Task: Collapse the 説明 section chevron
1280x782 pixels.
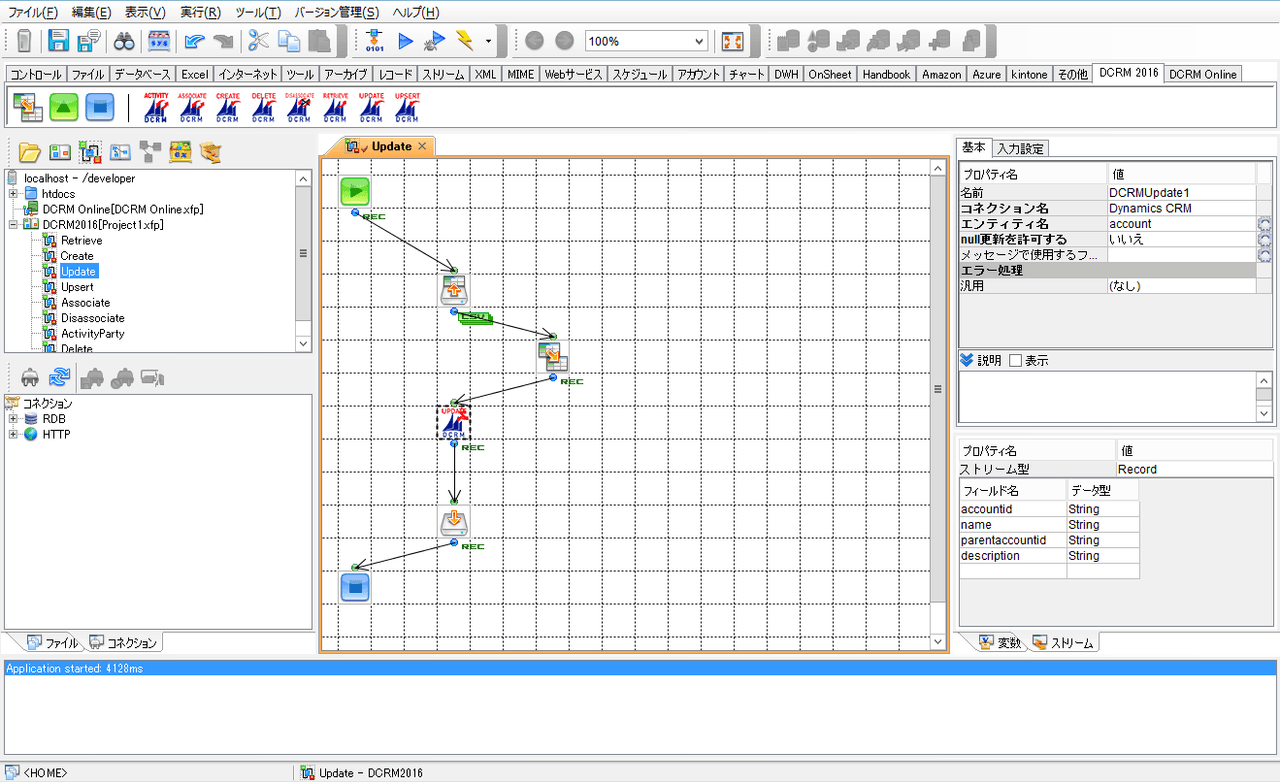Action: coord(966,360)
